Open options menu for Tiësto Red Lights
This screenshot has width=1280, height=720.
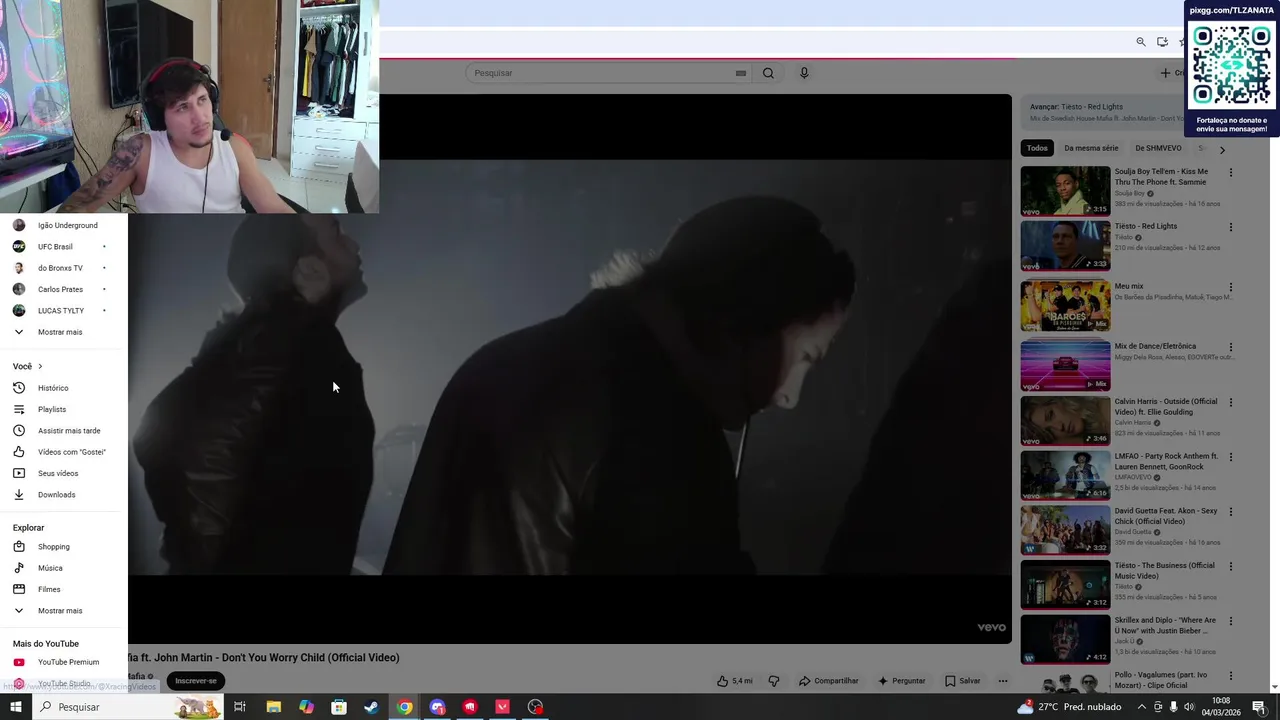pyautogui.click(x=1231, y=227)
